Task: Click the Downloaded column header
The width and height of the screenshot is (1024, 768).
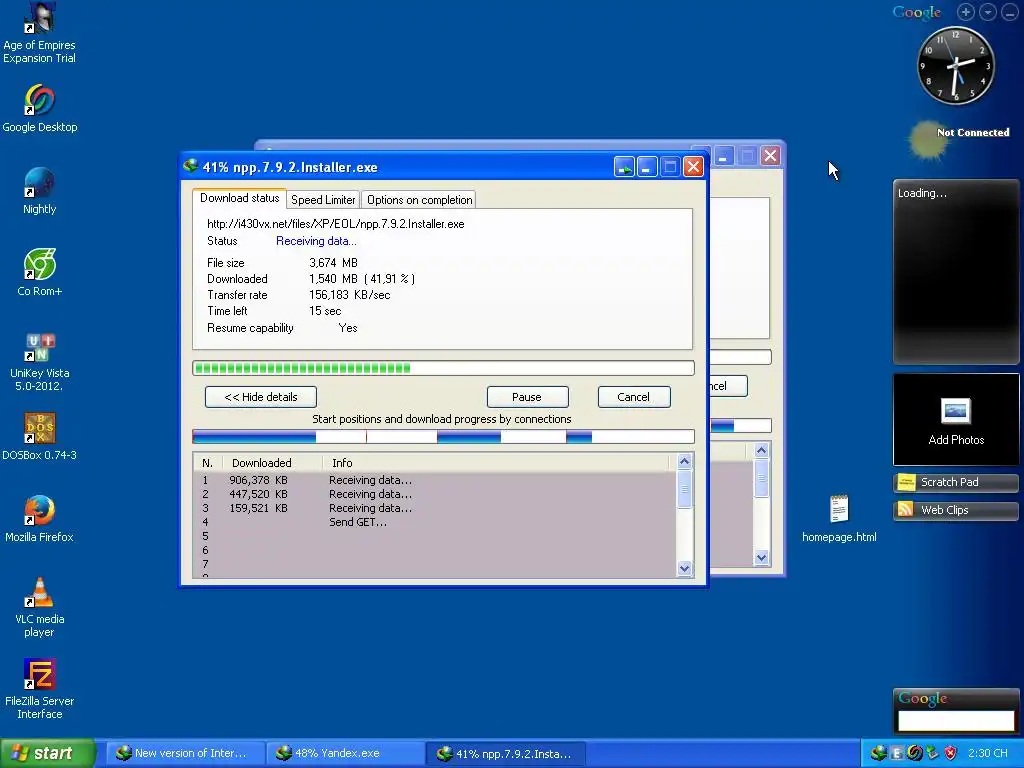Action: point(272,463)
